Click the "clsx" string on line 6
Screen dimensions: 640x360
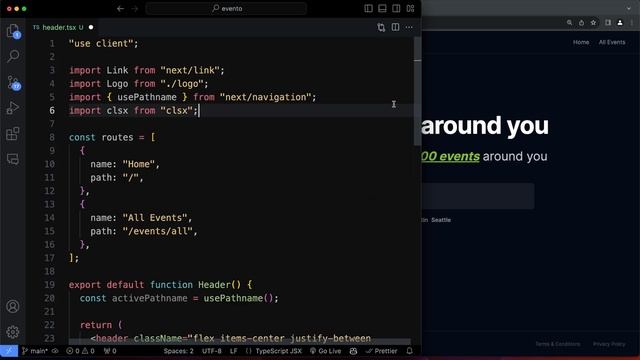[176, 111]
